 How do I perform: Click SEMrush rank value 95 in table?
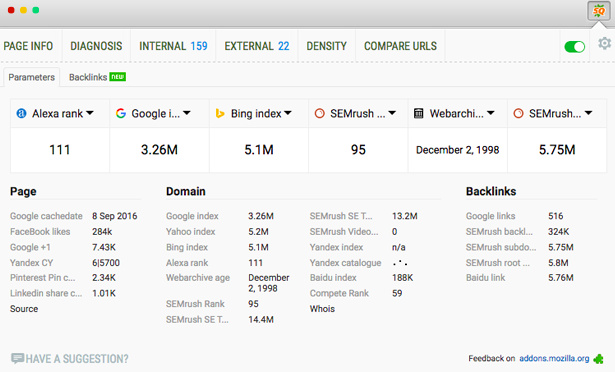(x=358, y=150)
